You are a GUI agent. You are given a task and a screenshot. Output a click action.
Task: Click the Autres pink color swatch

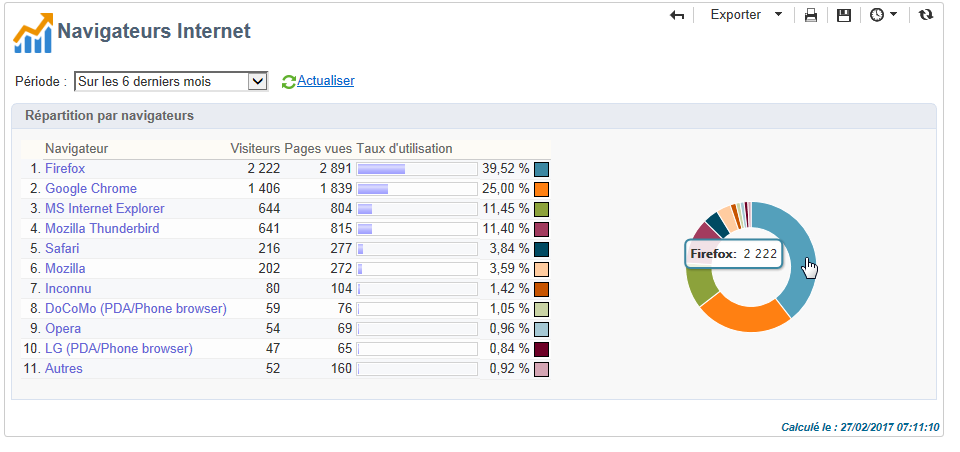[x=541, y=369]
